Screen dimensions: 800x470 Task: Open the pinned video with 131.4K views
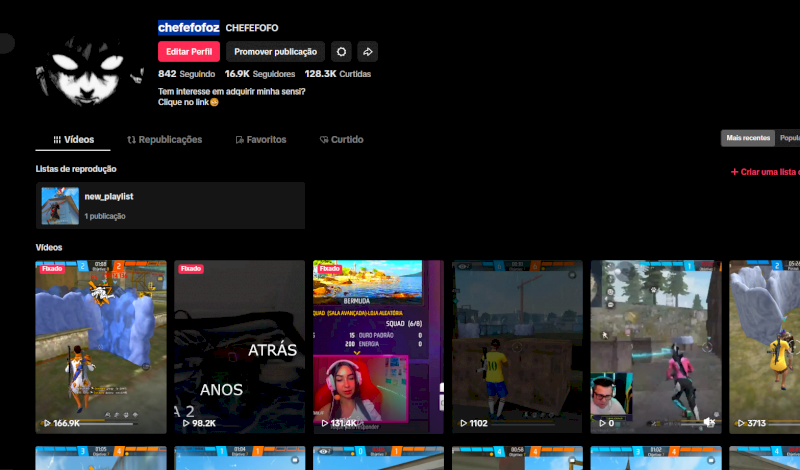(x=378, y=346)
